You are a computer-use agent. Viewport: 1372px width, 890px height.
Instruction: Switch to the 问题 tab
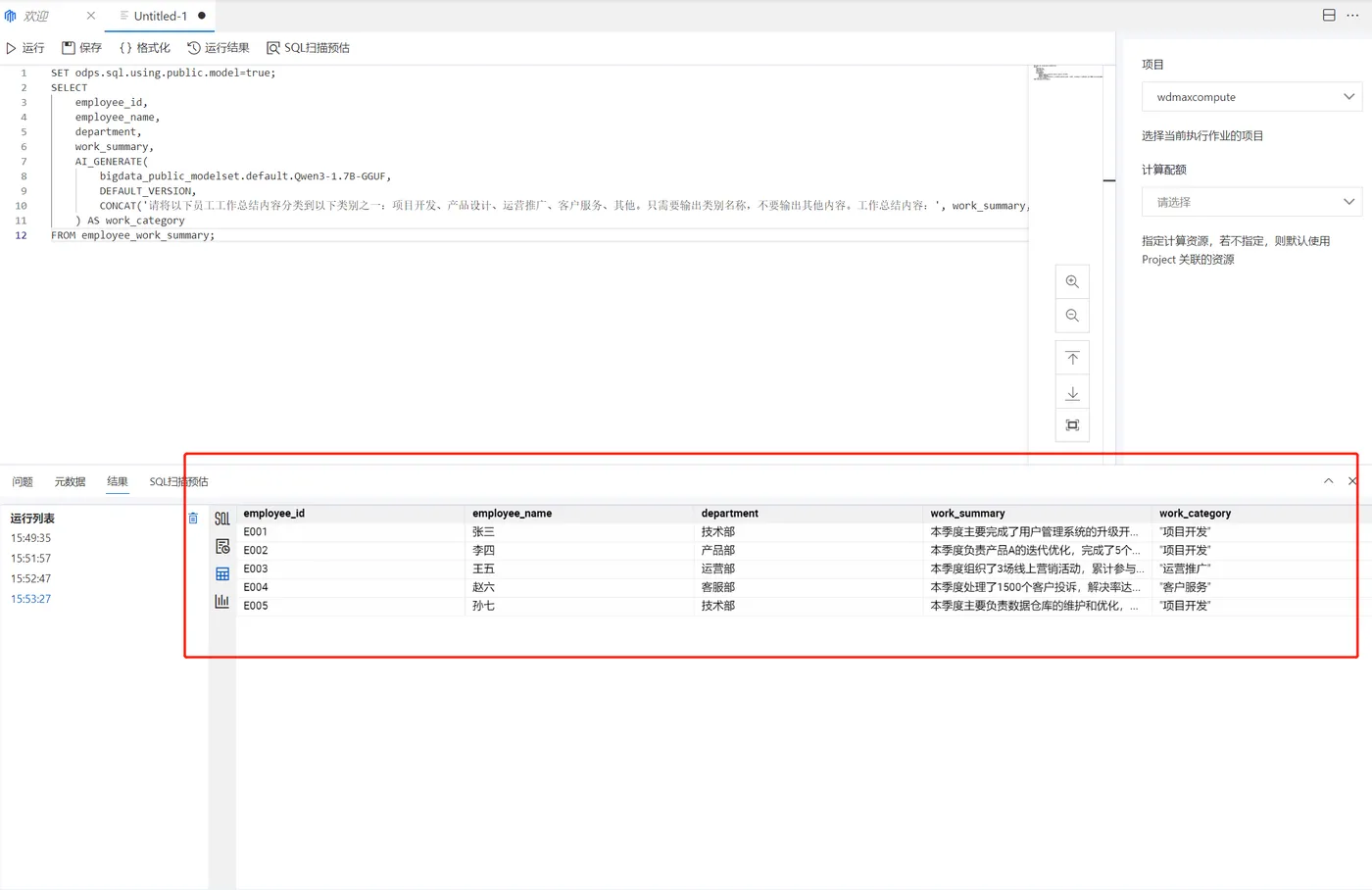coord(23,481)
